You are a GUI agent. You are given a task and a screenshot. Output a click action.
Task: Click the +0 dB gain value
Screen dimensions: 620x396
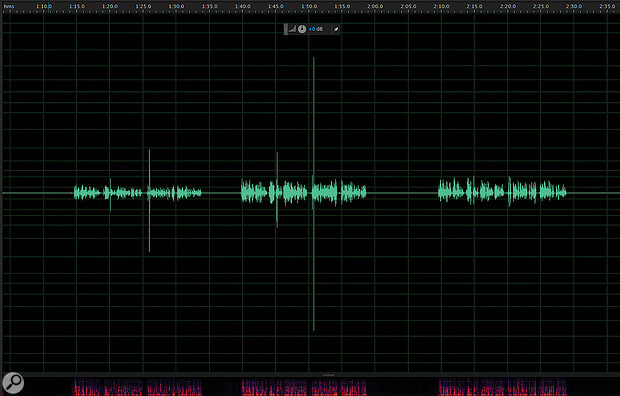coord(316,29)
